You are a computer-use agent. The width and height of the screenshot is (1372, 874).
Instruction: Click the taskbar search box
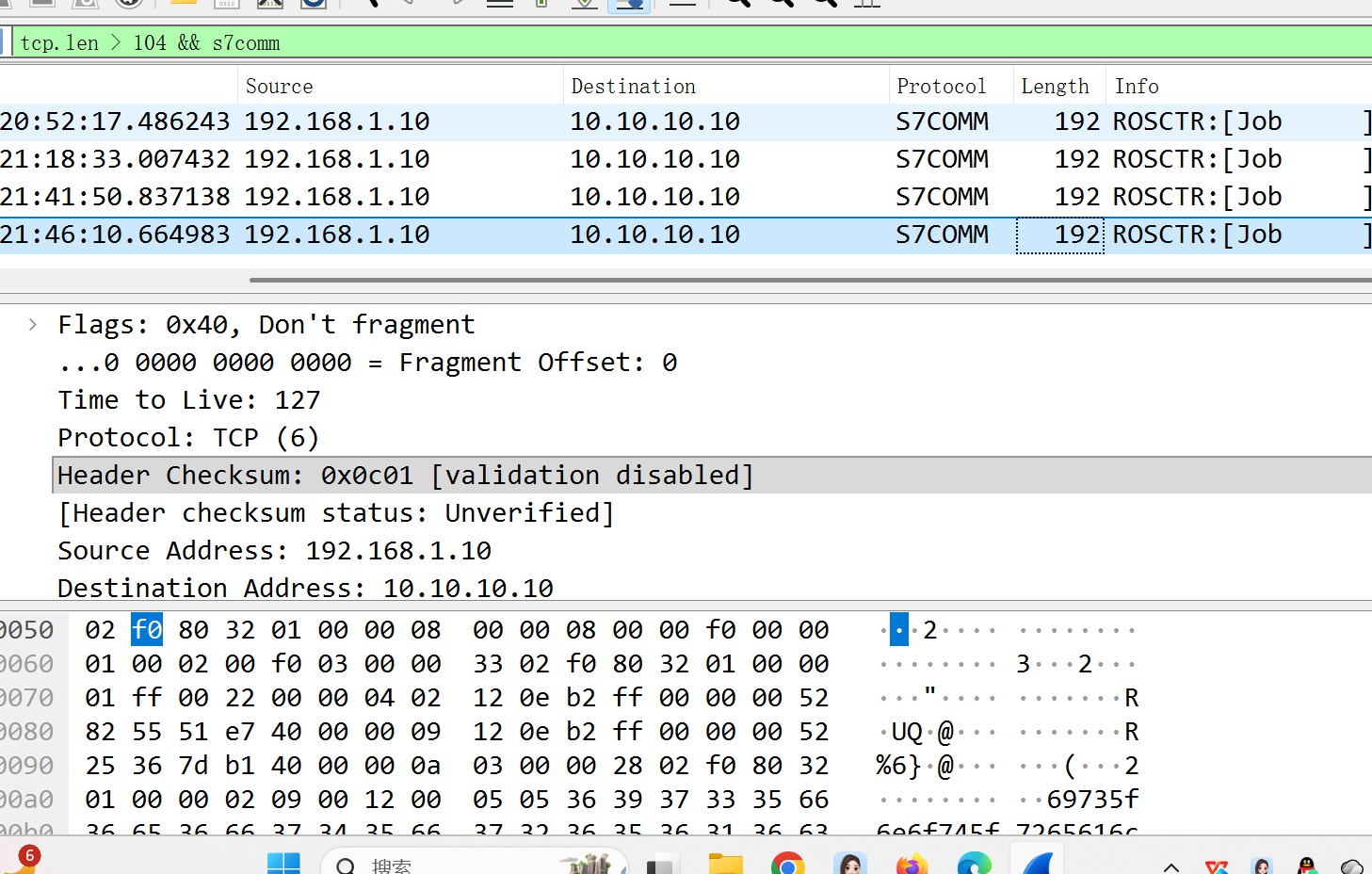pos(475,862)
